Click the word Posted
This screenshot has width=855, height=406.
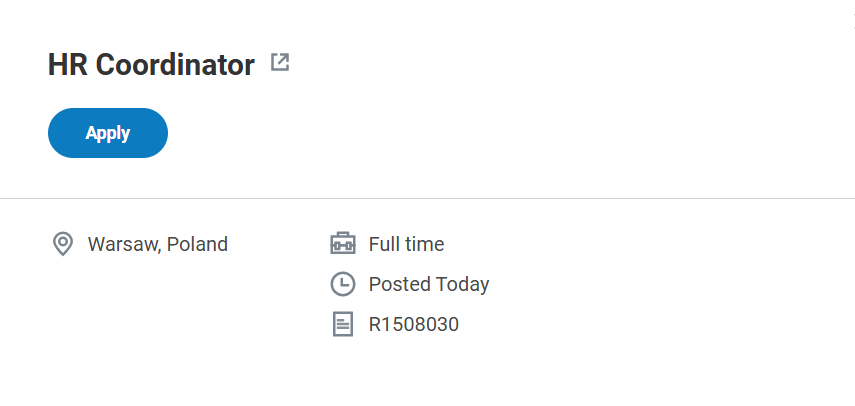tap(399, 284)
